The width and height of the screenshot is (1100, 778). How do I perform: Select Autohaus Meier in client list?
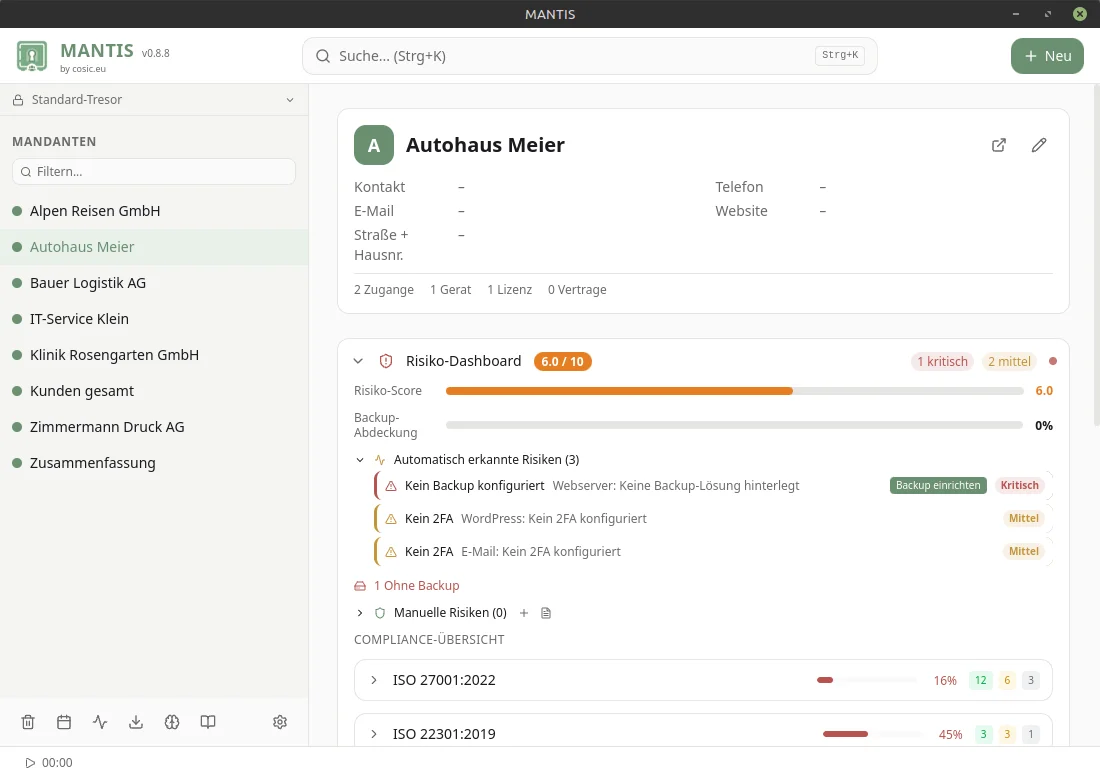tap(154, 247)
